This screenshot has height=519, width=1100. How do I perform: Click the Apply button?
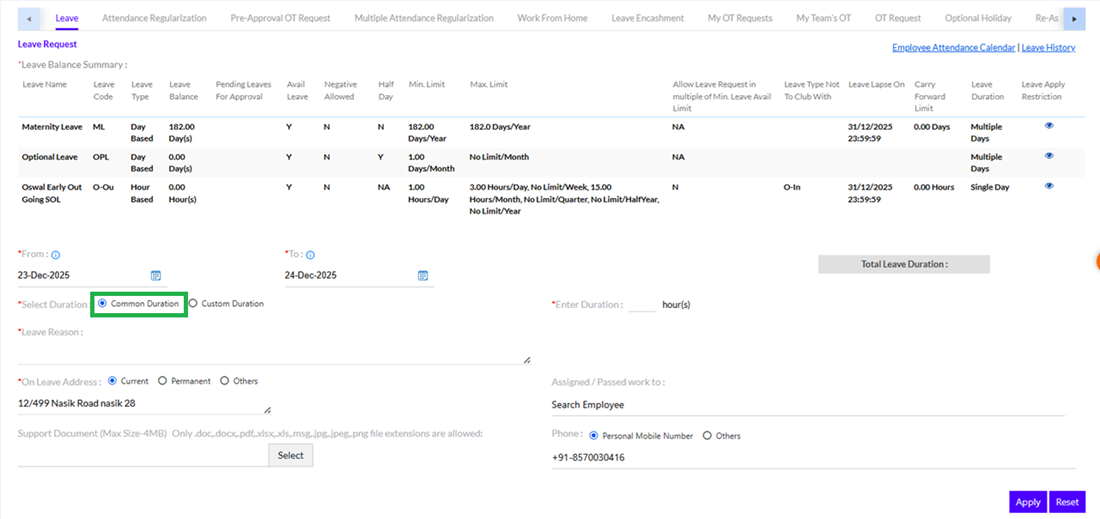[x=1027, y=502]
